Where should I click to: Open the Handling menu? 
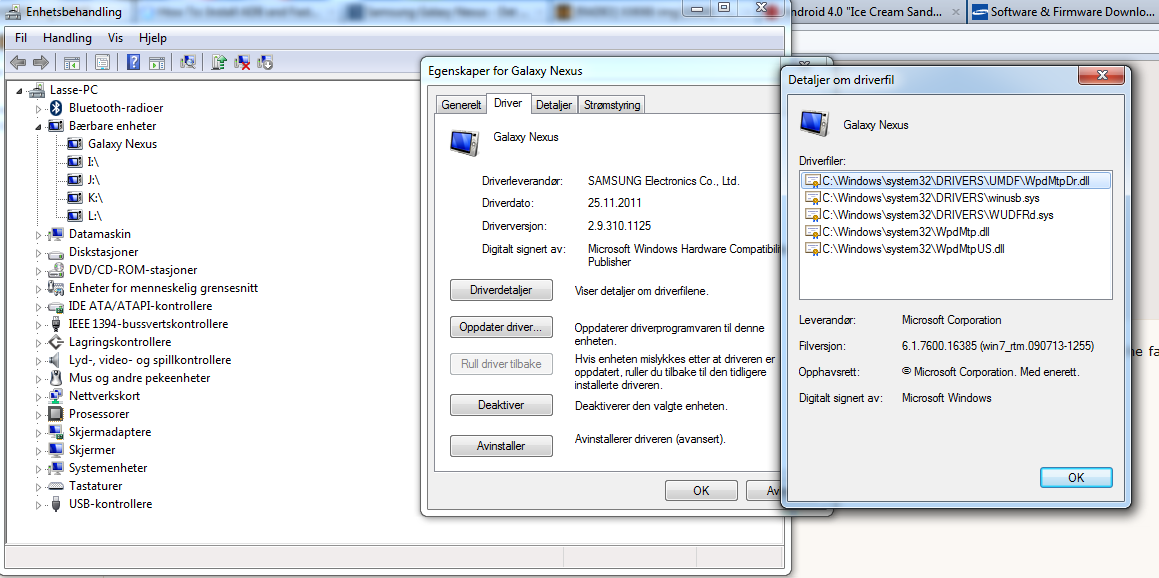[67, 38]
